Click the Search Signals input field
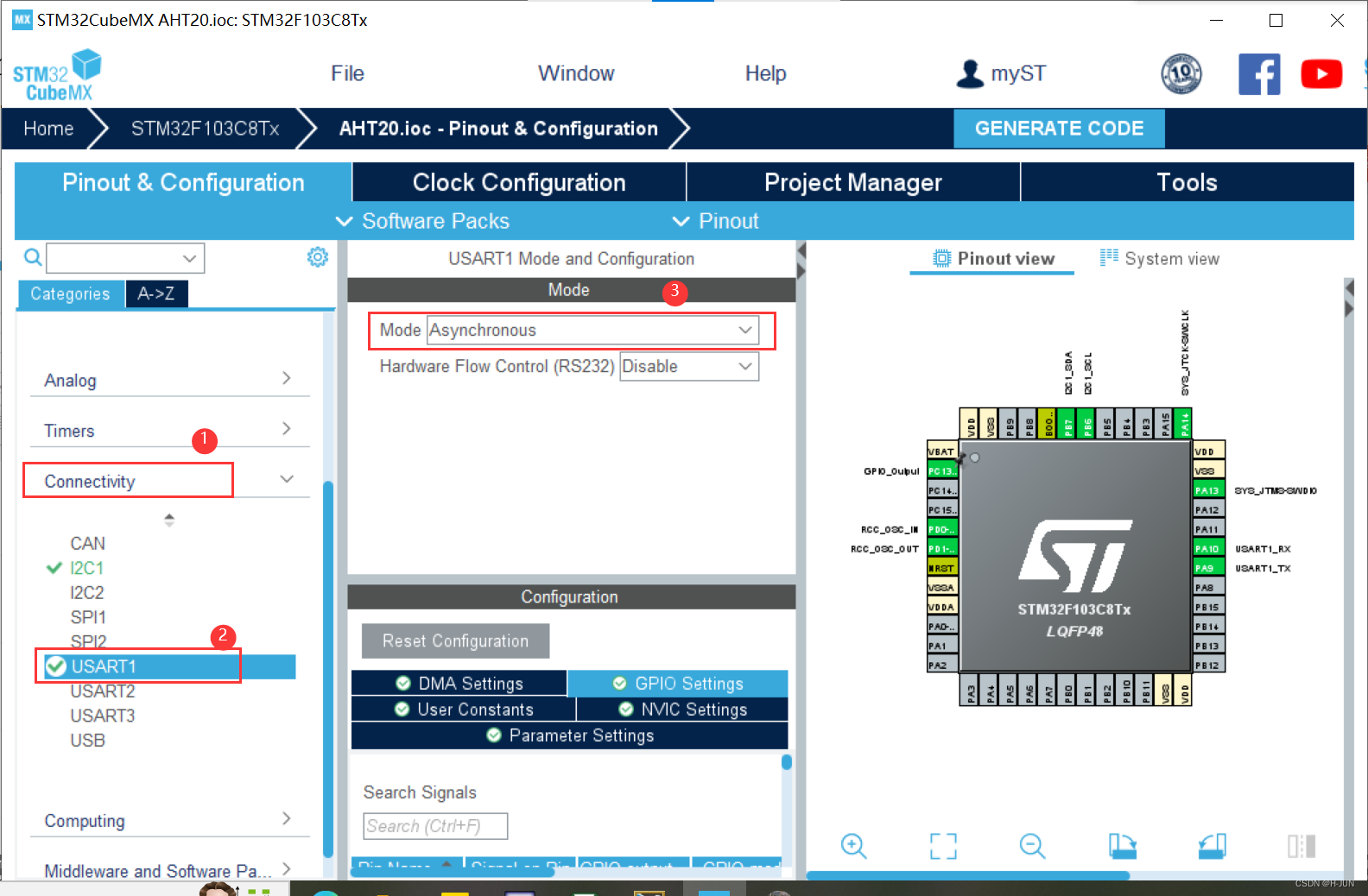This screenshot has height=896, width=1368. click(435, 826)
